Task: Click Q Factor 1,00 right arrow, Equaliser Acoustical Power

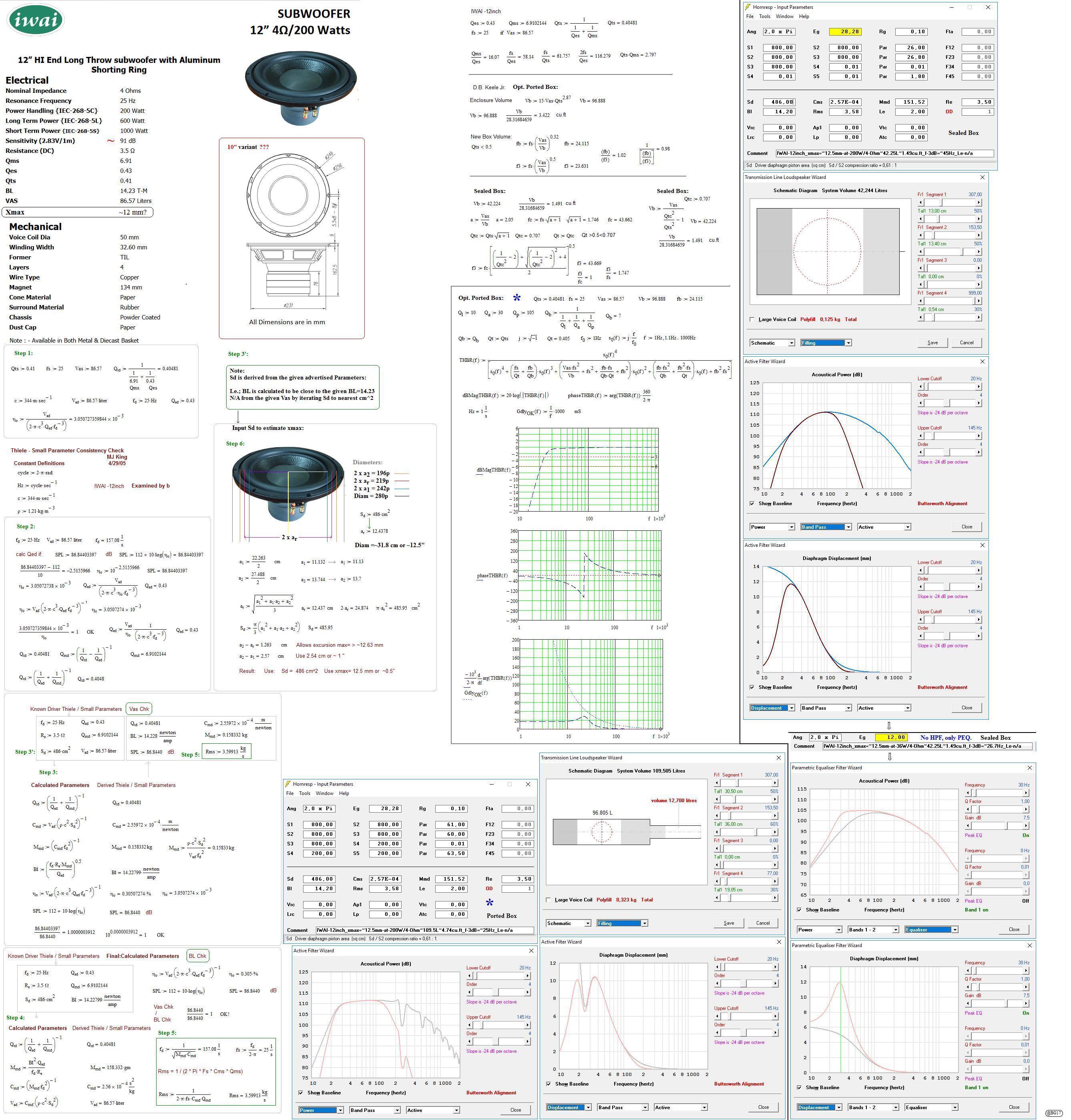Action: pyautogui.click(x=1027, y=809)
